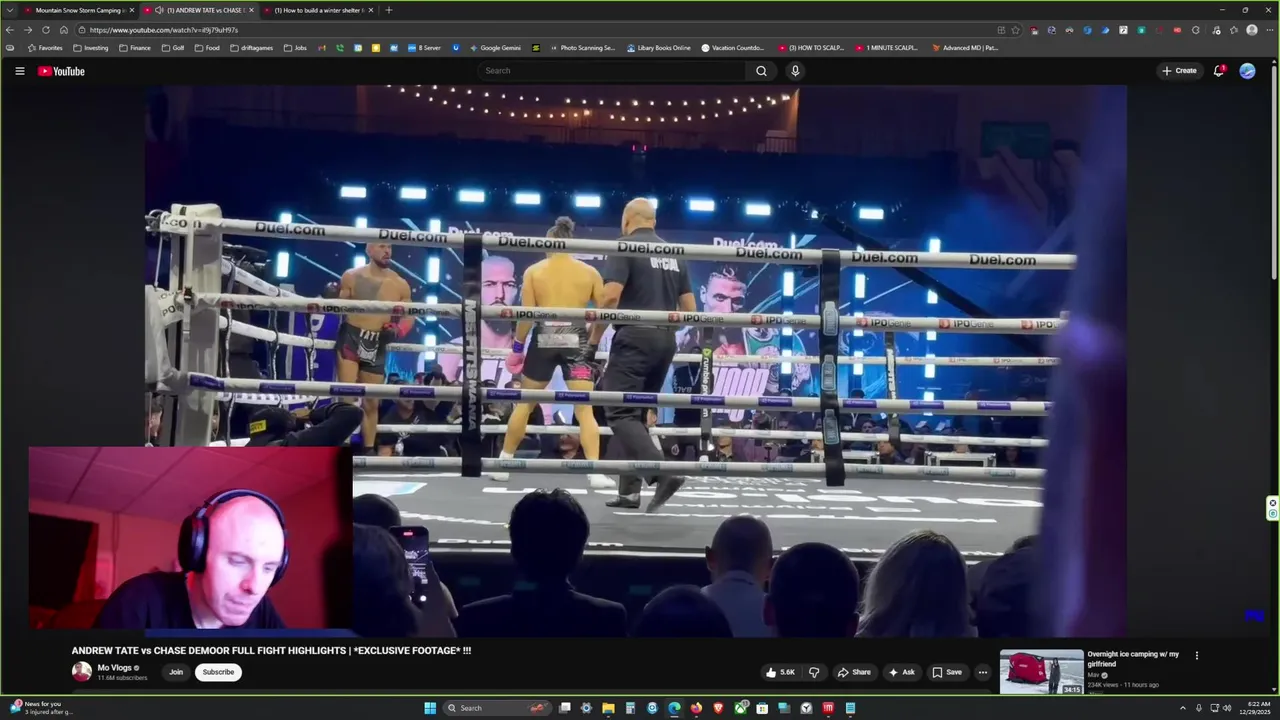This screenshot has height=720, width=1280.
Task: Save the video with the Save button
Action: click(x=946, y=672)
